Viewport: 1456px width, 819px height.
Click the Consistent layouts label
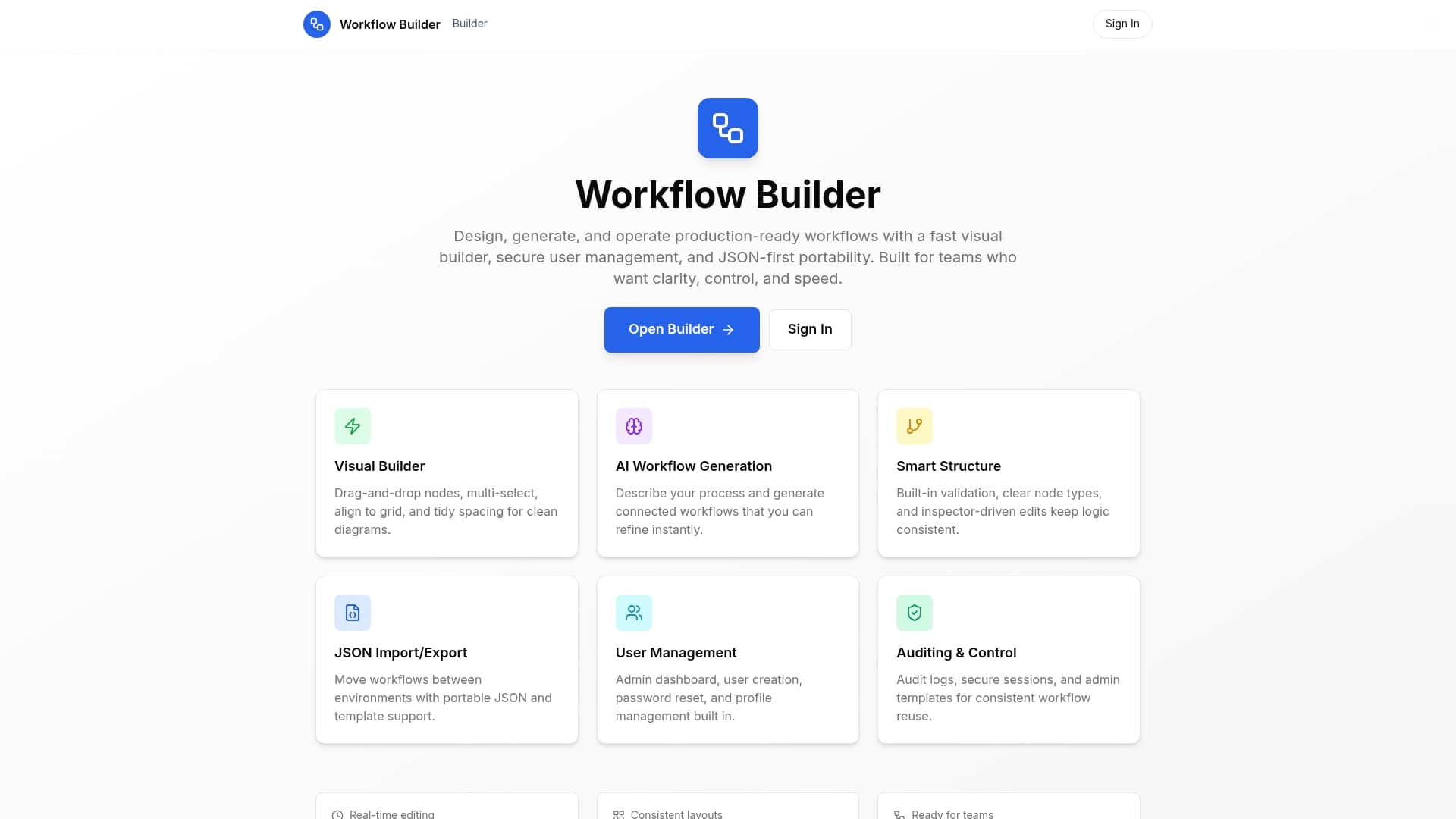point(676,814)
